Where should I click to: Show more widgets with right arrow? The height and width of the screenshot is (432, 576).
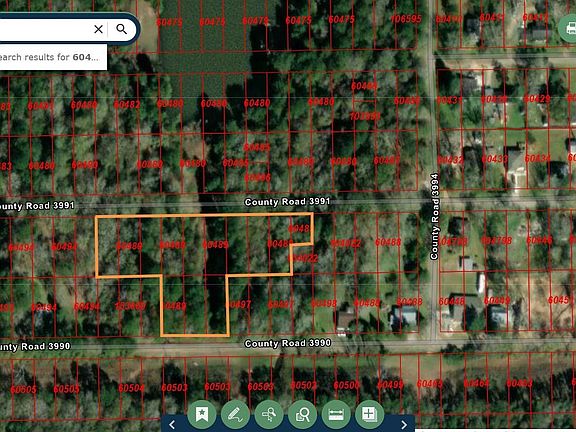coord(404,424)
